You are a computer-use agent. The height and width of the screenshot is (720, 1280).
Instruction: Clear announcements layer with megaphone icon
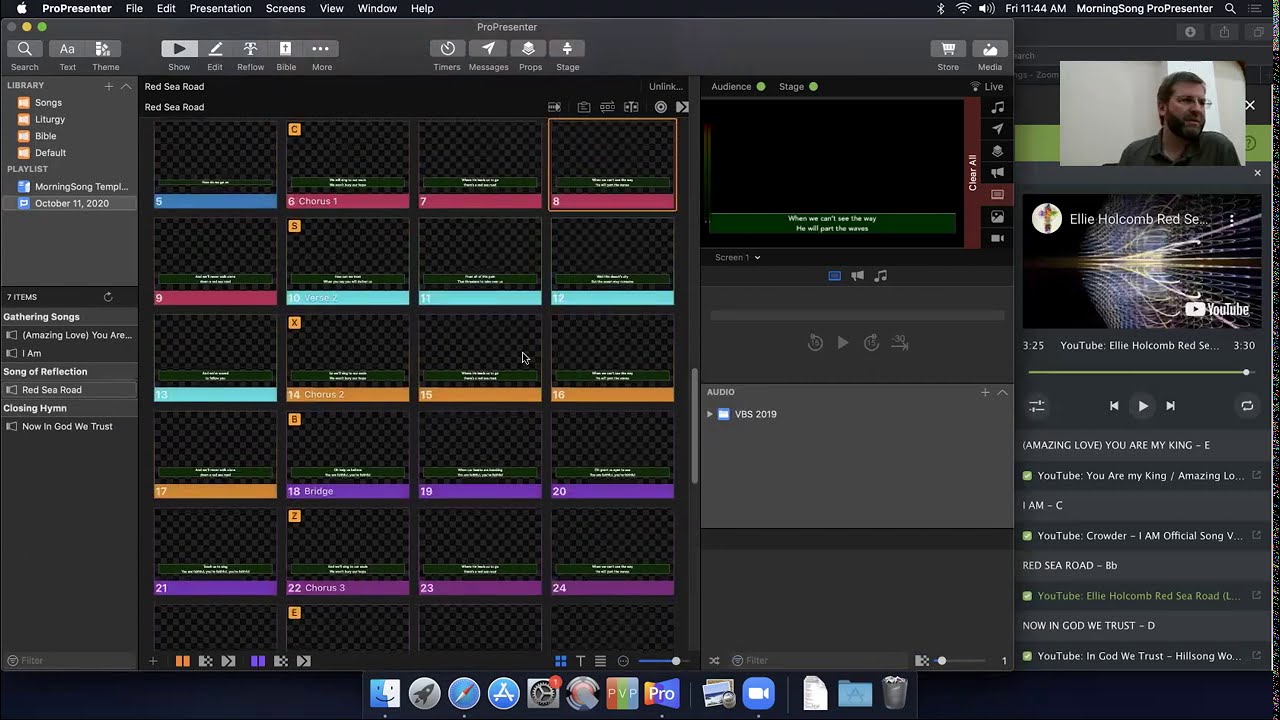pos(997,173)
